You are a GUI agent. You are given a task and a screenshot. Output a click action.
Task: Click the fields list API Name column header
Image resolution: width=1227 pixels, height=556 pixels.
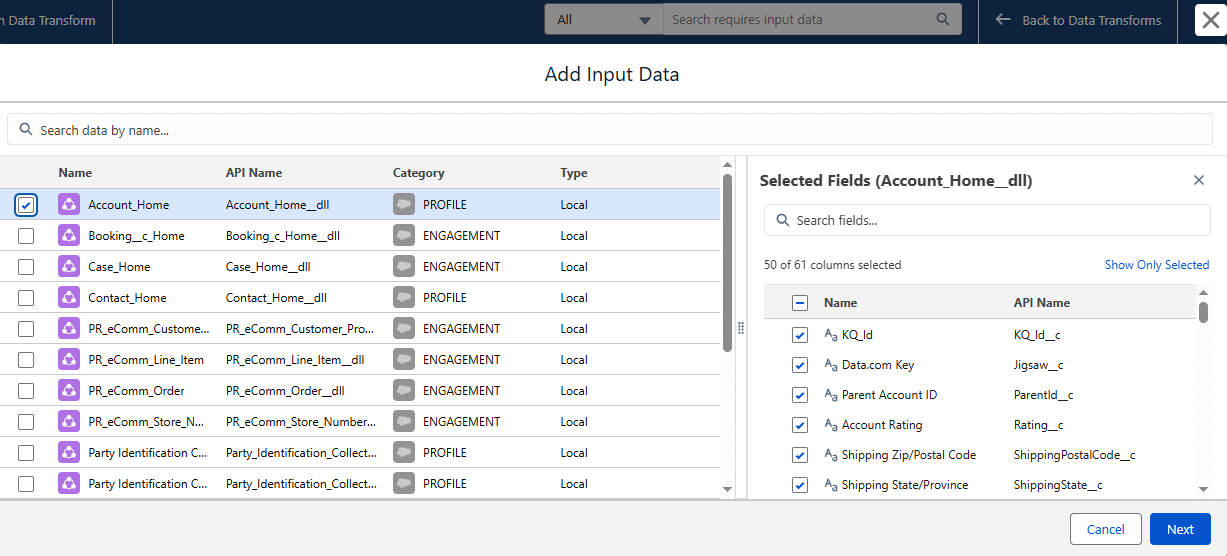point(1042,303)
